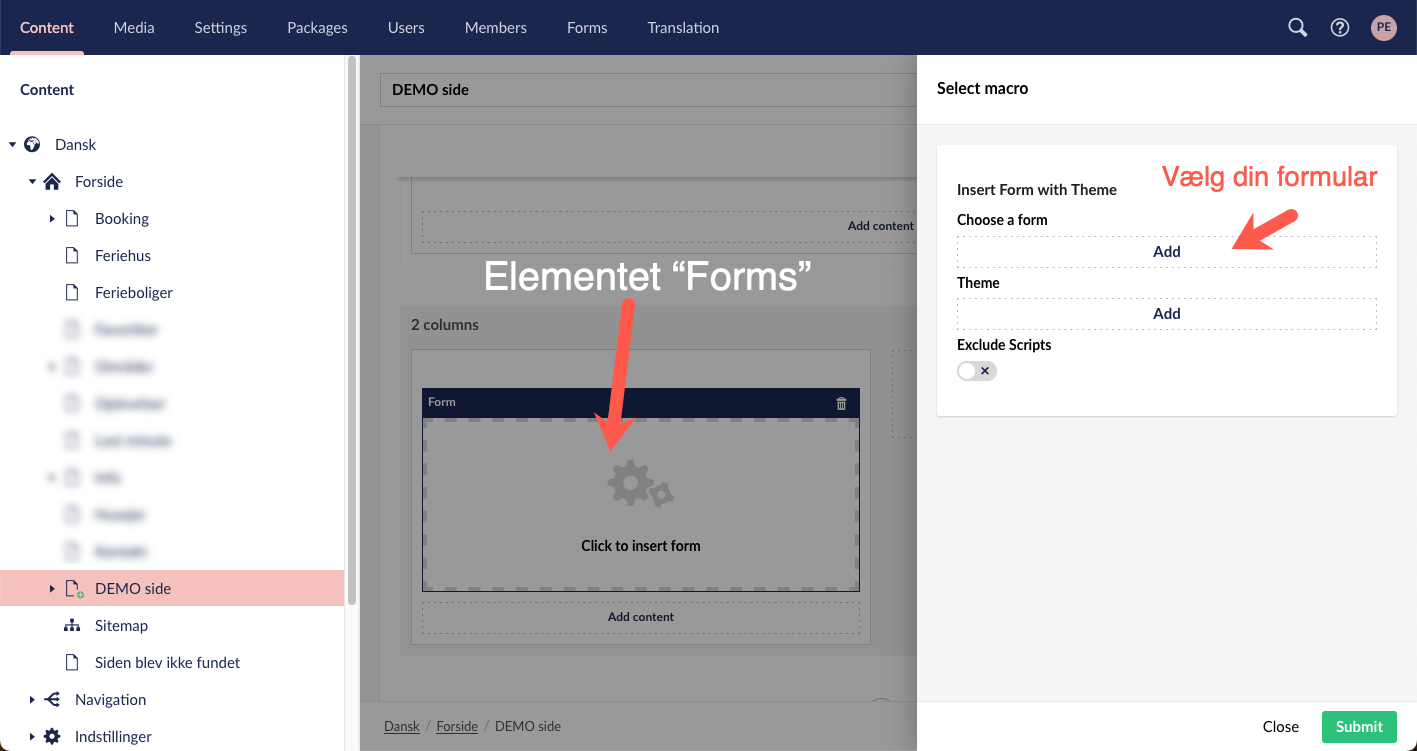Screen dimensions: 1417x751
Task: Open the Forms section tab
Action: 587,28
